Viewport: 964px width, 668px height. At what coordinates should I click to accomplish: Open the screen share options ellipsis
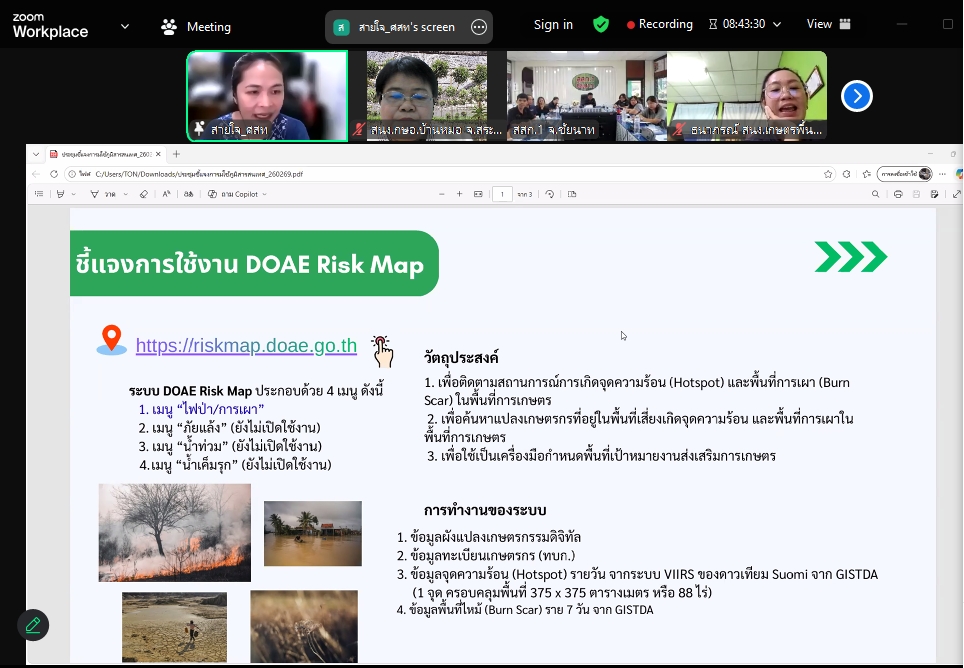[x=479, y=27]
